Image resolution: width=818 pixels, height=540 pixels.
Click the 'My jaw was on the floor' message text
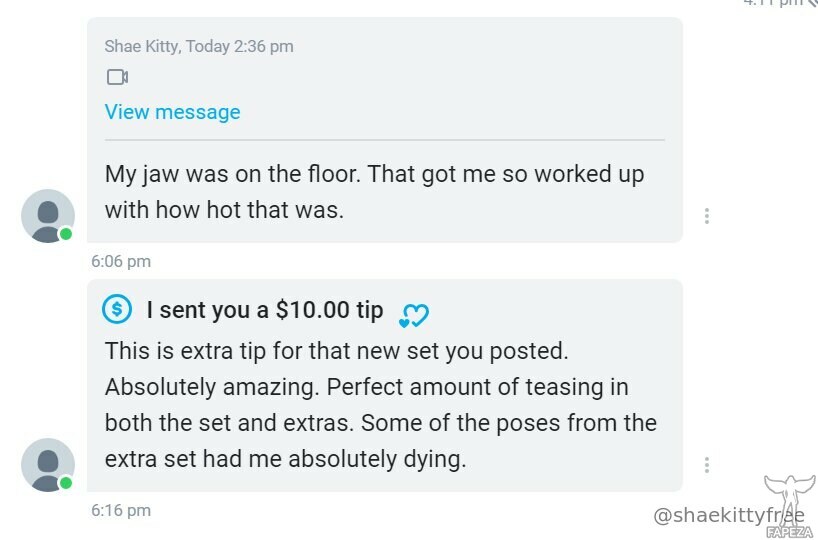click(x=374, y=191)
